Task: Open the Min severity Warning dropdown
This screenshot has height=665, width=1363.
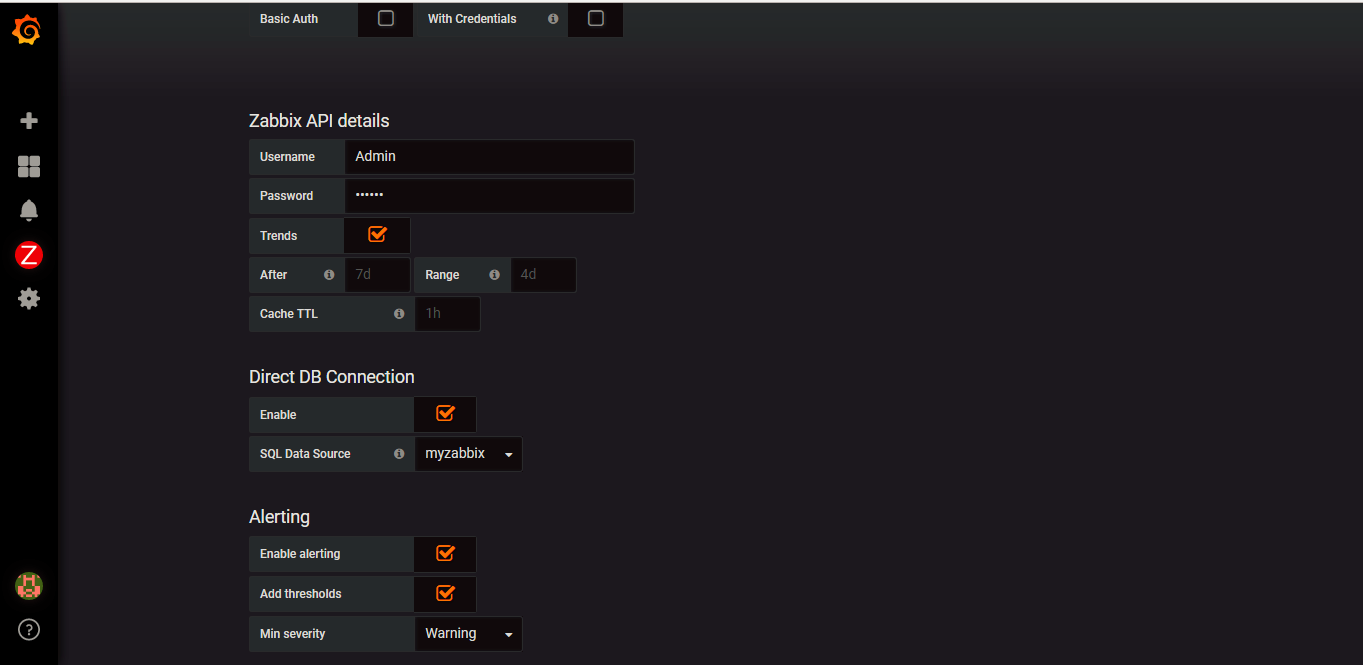Action: click(x=468, y=634)
